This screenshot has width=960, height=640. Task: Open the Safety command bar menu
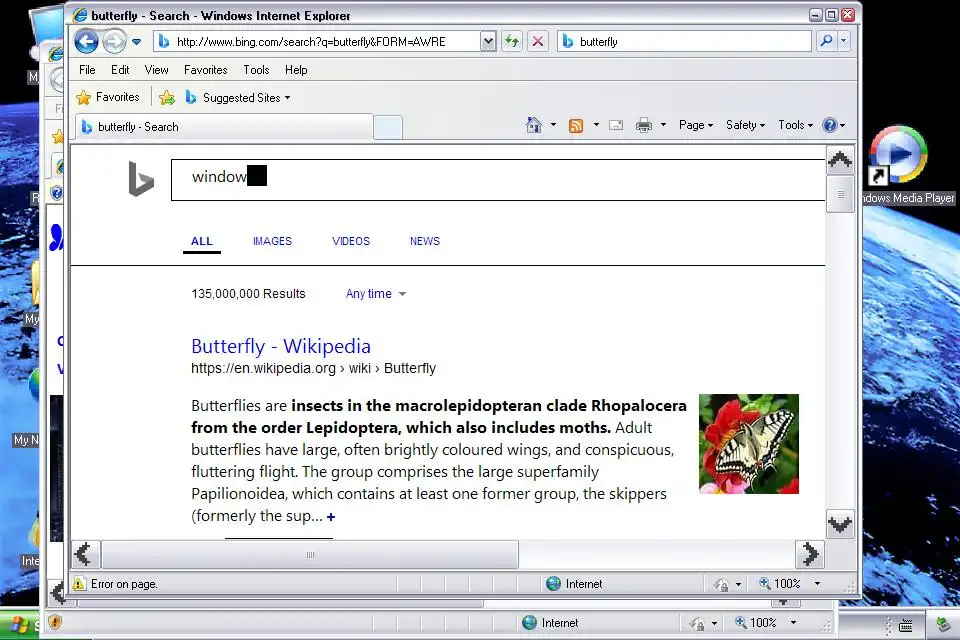pos(745,125)
